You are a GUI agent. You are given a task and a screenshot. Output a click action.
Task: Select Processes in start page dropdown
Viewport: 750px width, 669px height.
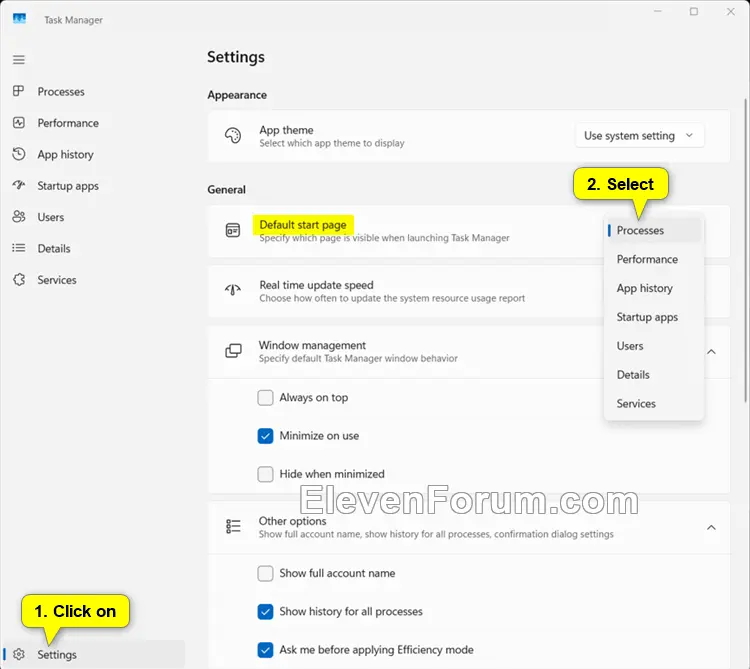pos(654,230)
